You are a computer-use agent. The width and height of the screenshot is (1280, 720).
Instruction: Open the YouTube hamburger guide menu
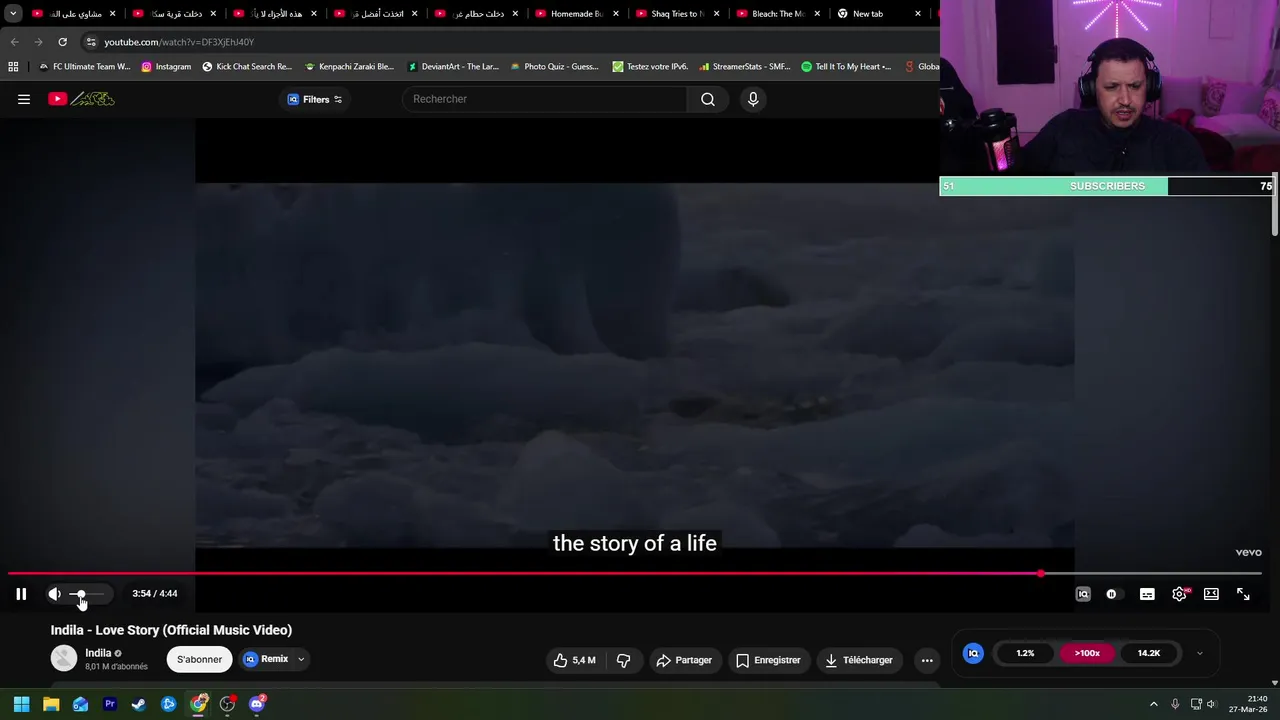(x=24, y=99)
